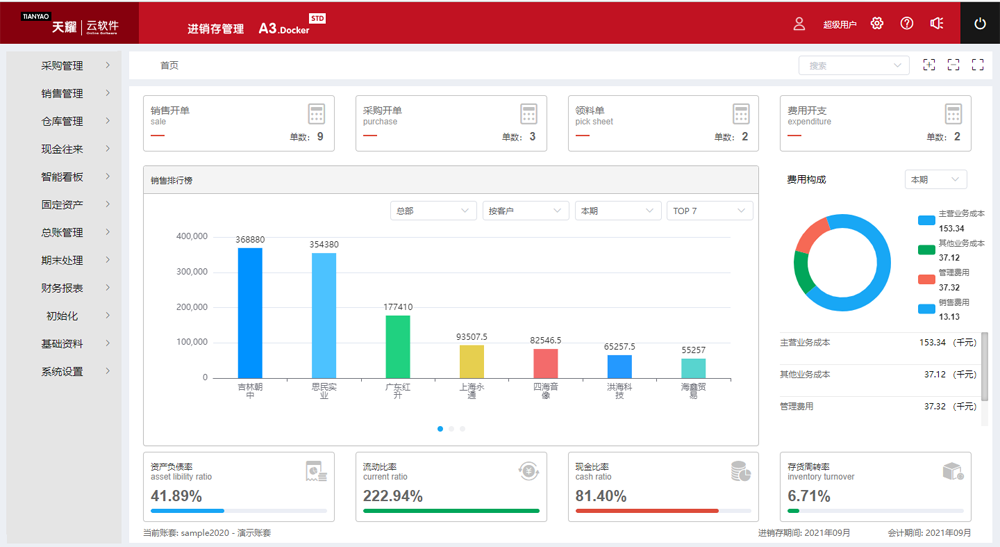Toggle 管理费用 legend item in chart
The width and height of the screenshot is (1000, 547).
(951, 273)
